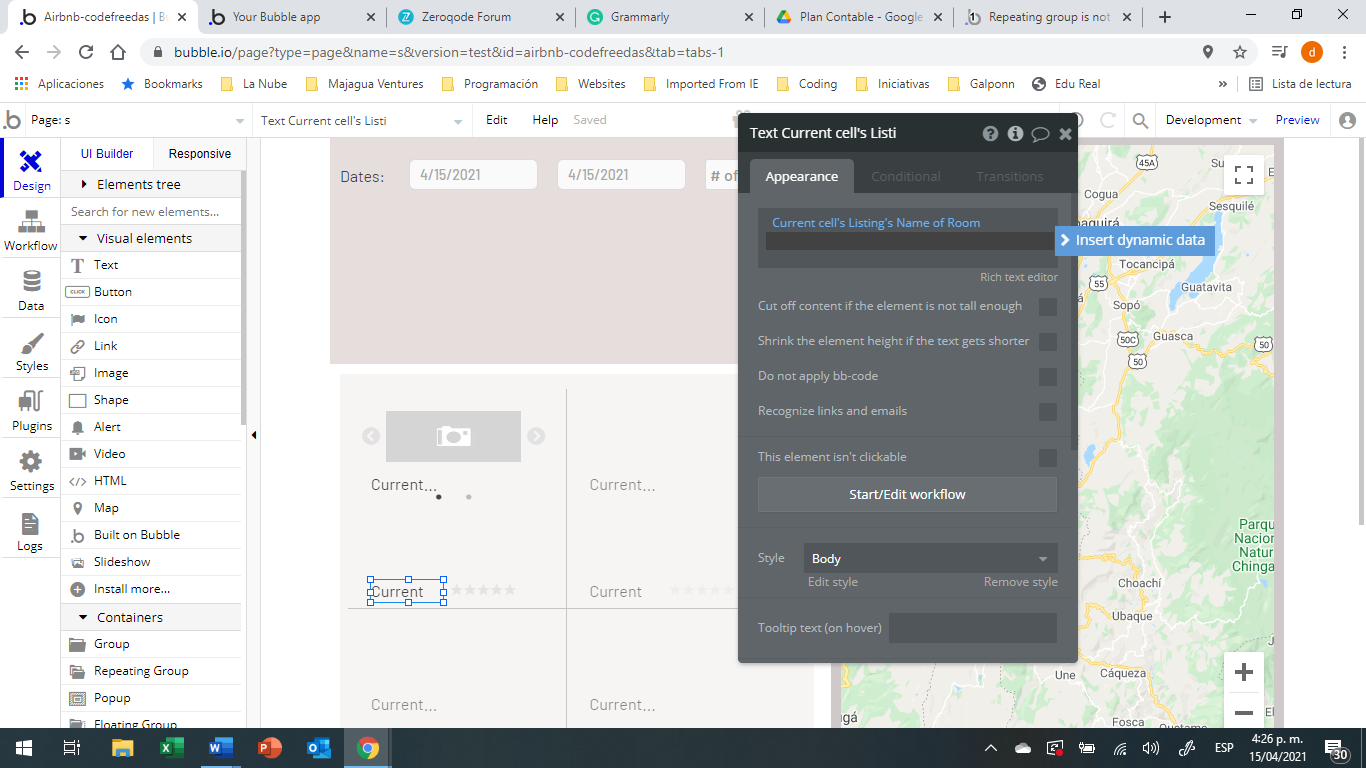Image resolution: width=1366 pixels, height=768 pixels.
Task: Open the Settings gear in Bubble sidebar
Action: pos(31,471)
